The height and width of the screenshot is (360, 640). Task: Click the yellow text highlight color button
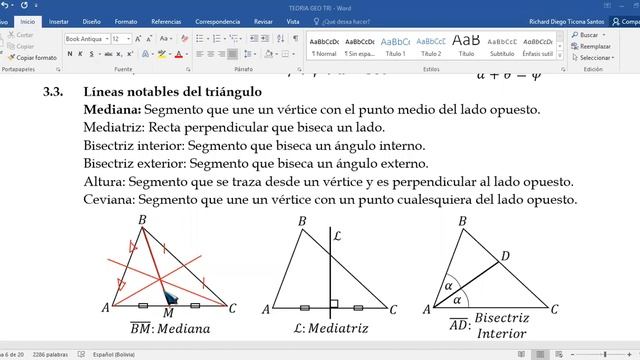tap(162, 54)
